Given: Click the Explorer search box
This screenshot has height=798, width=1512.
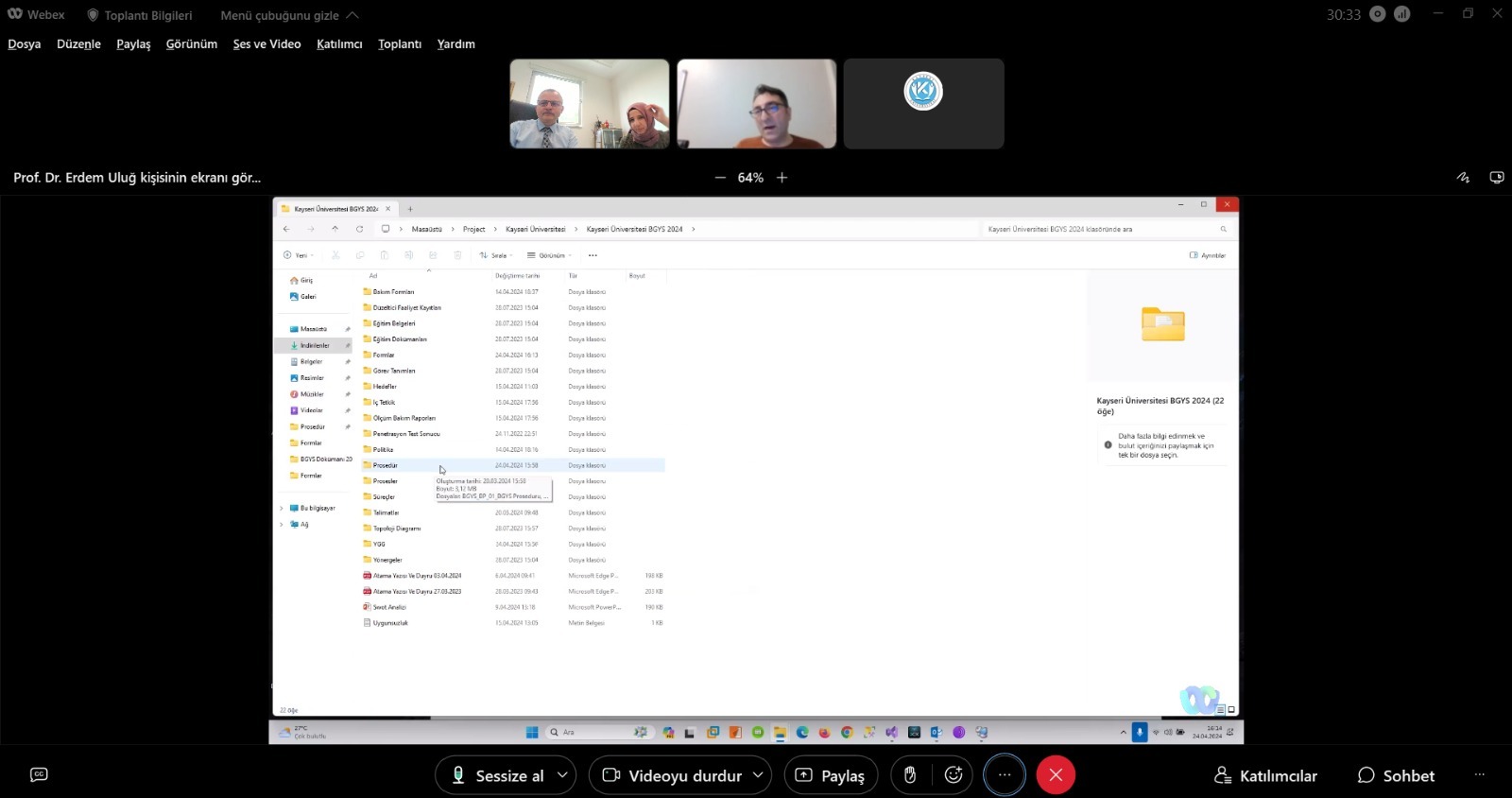Looking at the screenshot, I should (x=1106, y=229).
